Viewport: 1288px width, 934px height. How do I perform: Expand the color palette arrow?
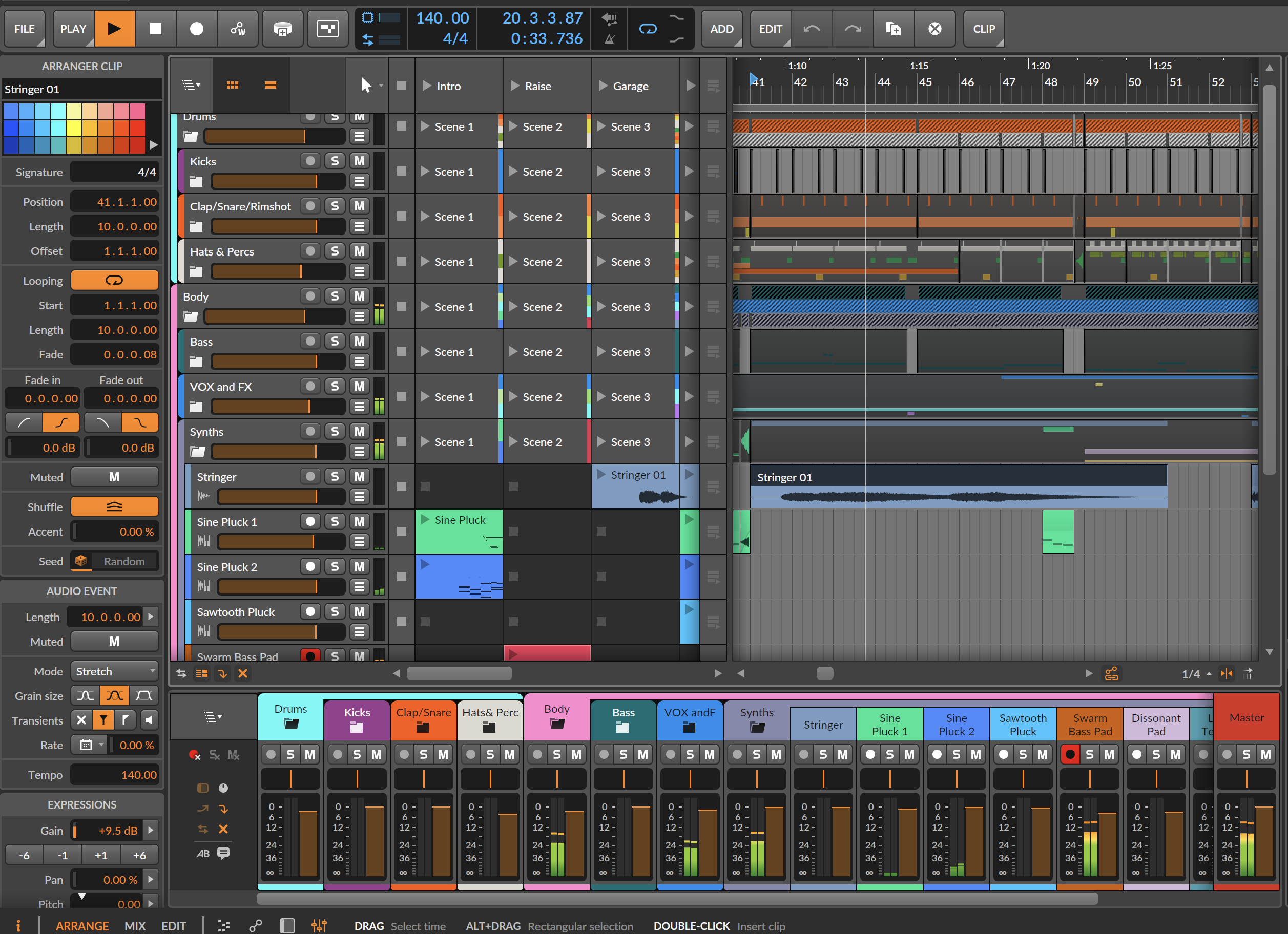pos(153,145)
